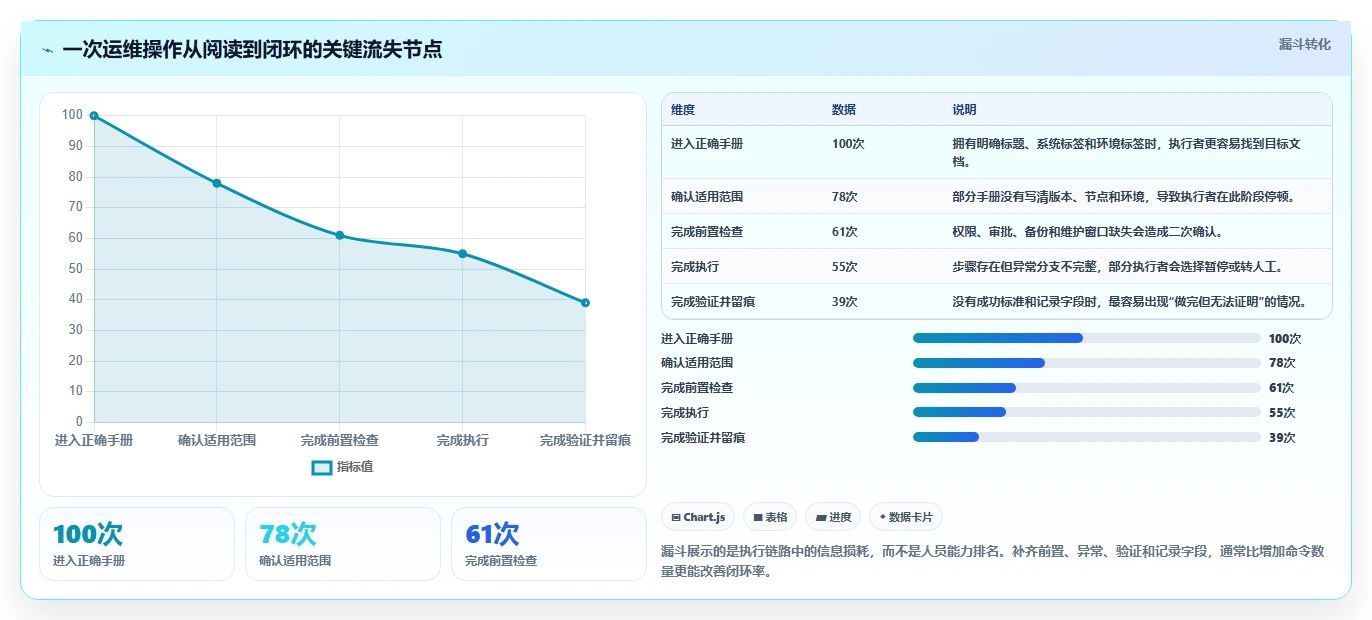This screenshot has width=1372, height=620.
Task: Click the 确认适用范围 progress bar
Action: point(1087,363)
